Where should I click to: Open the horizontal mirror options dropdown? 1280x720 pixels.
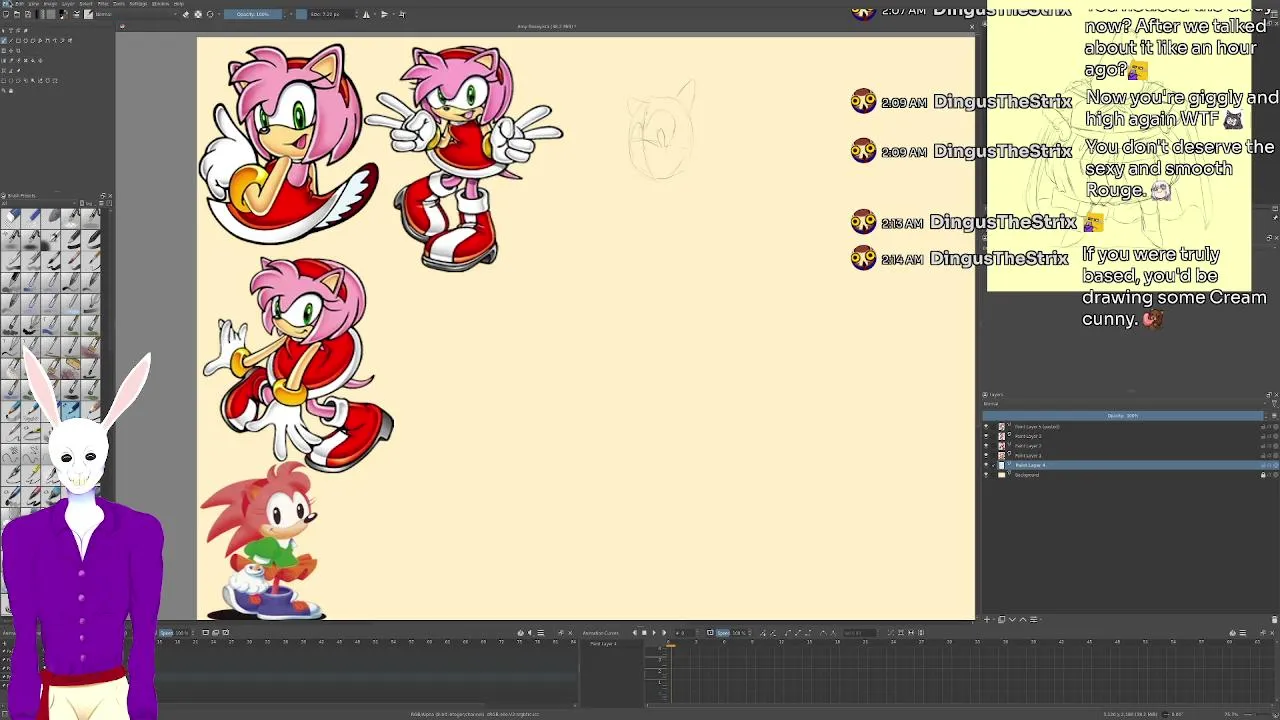375,14
